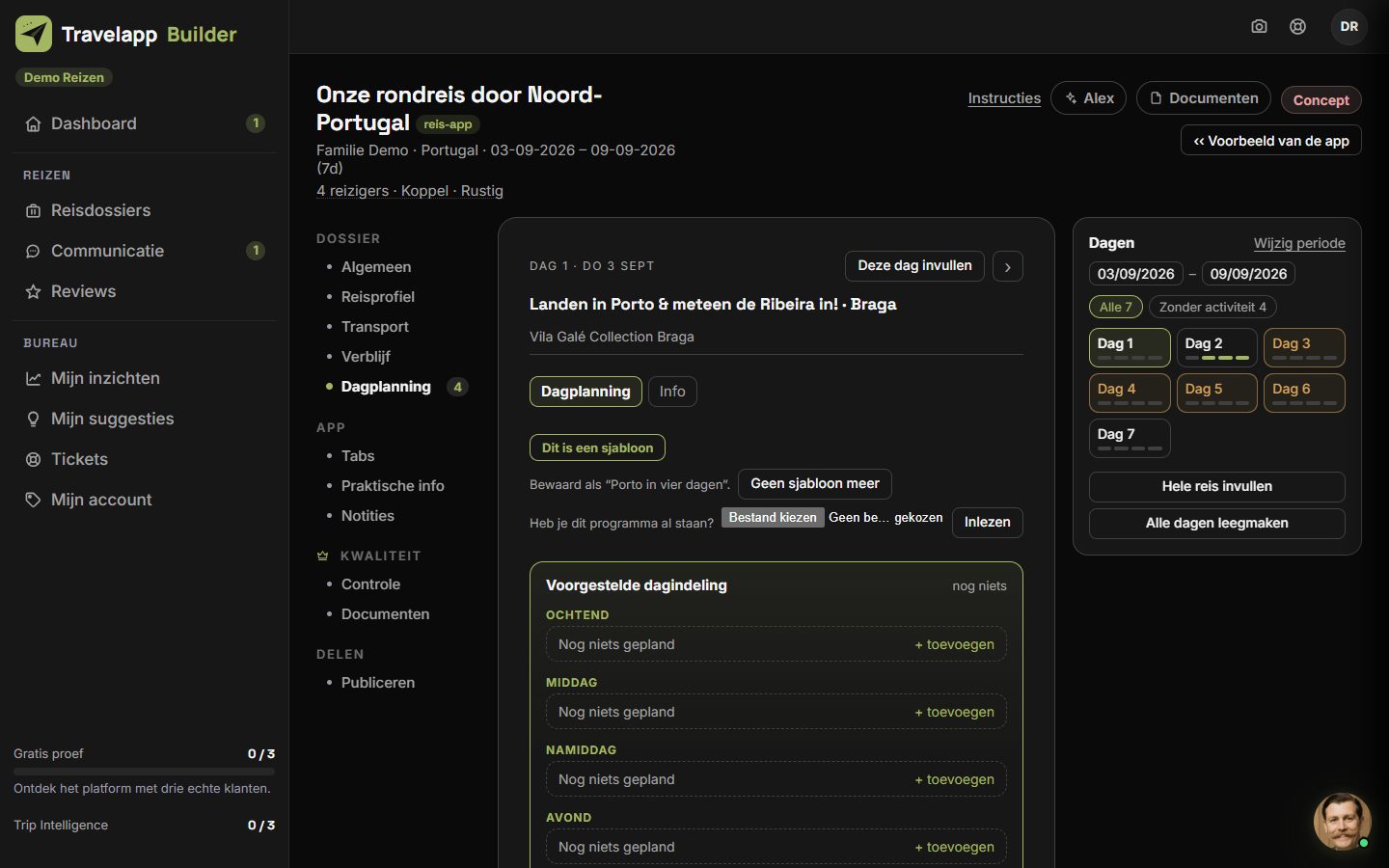
Task: Click Geen sjabloon meer button
Action: [x=815, y=484]
